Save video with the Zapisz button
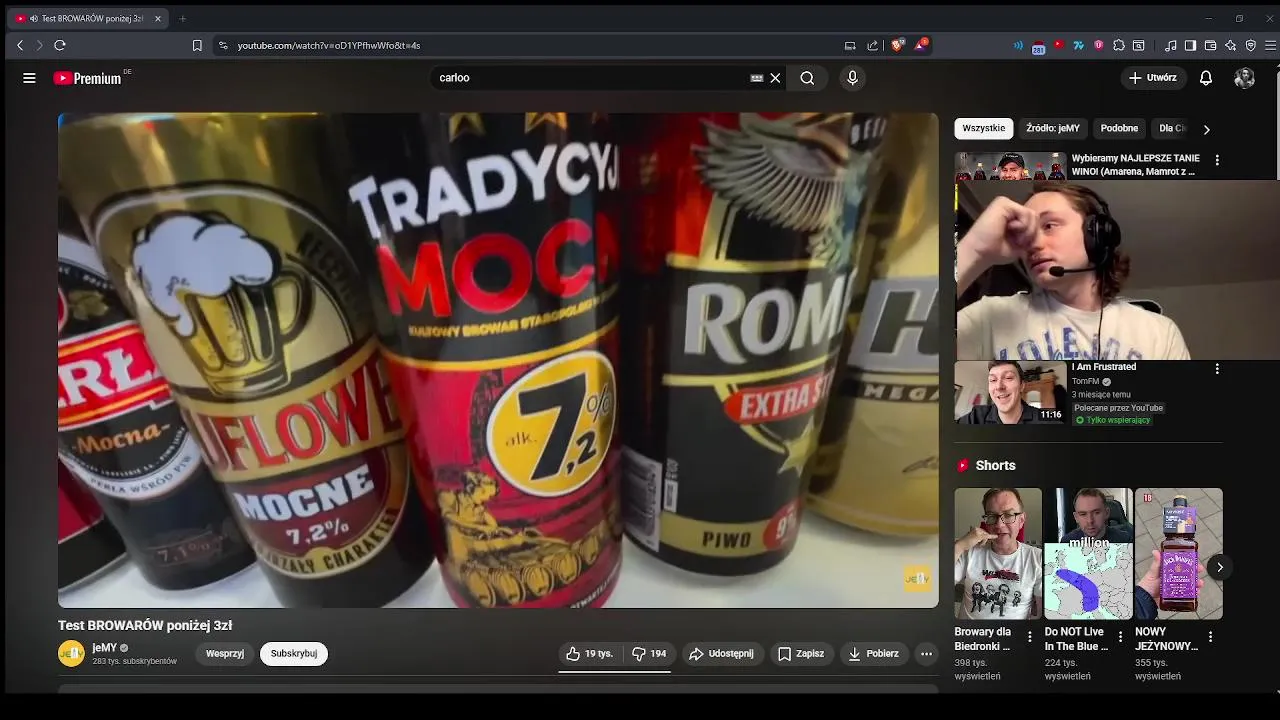This screenshot has width=1280, height=720. coord(801,654)
